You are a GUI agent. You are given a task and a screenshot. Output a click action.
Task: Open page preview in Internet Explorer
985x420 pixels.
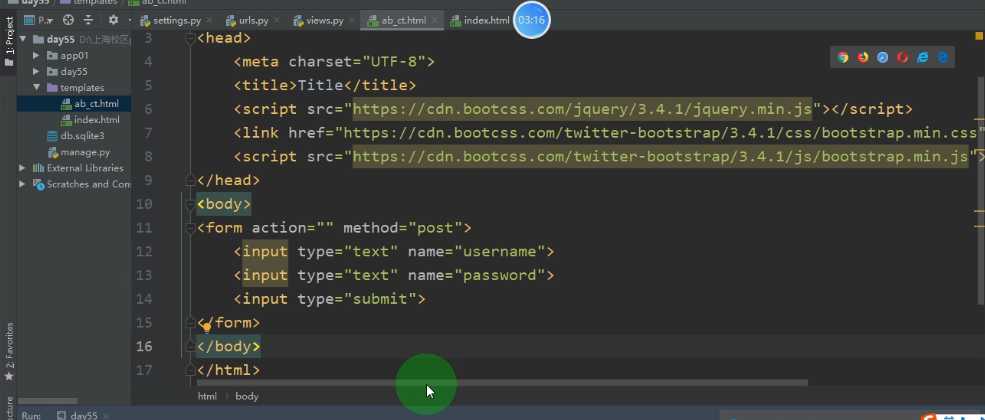[923, 57]
